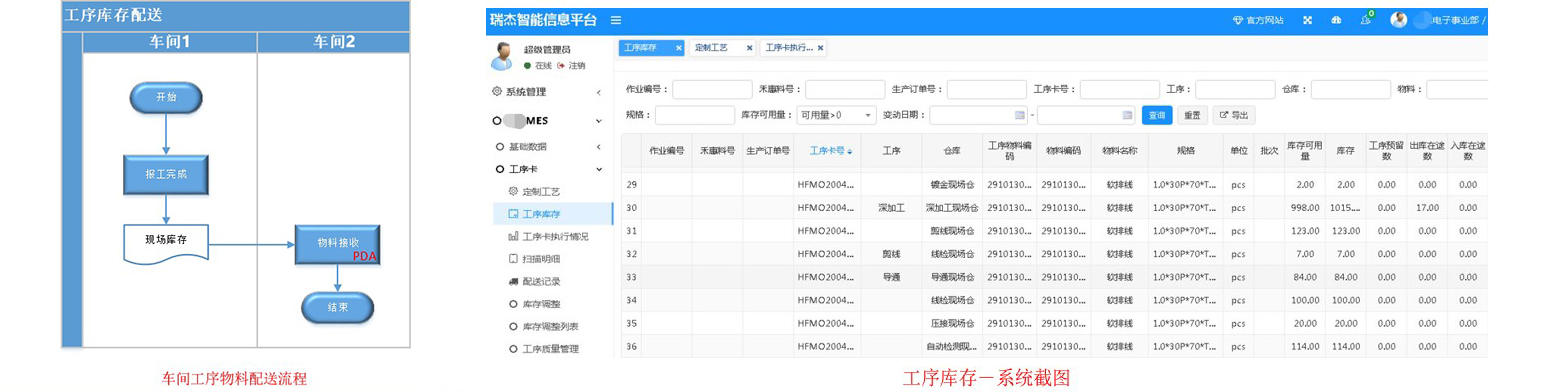Focus the 工序 filter input field

coord(1235,89)
